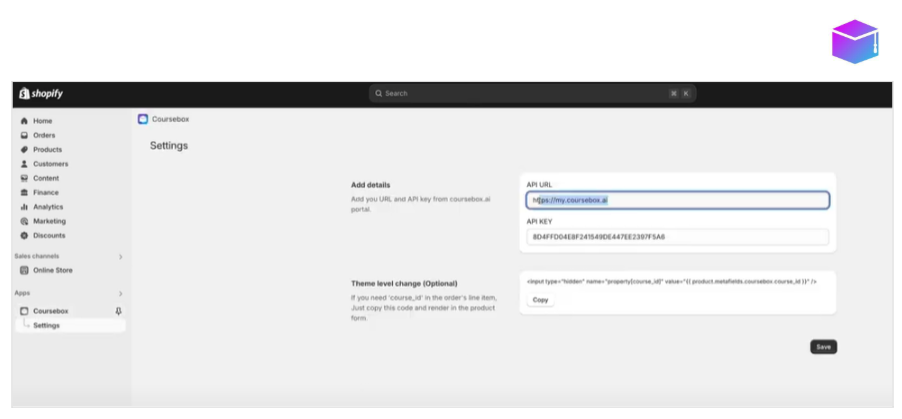Click the Content icon in sidebar

pos(24,178)
